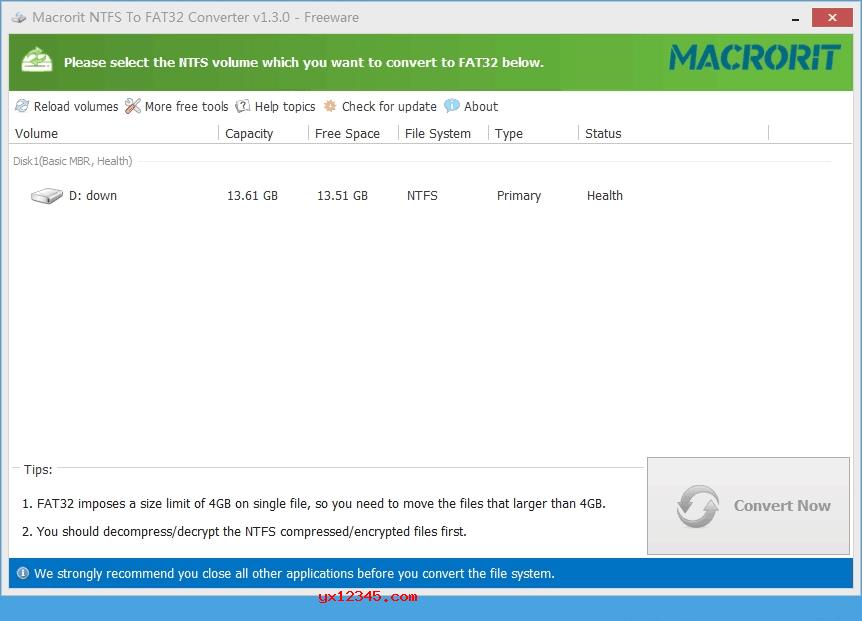Open the About dialog
The width and height of the screenshot is (862, 621).
coord(471,106)
